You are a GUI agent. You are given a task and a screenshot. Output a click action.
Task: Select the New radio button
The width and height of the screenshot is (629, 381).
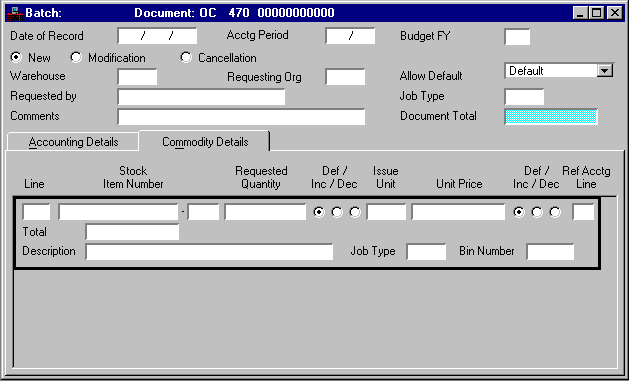[x=16, y=57]
